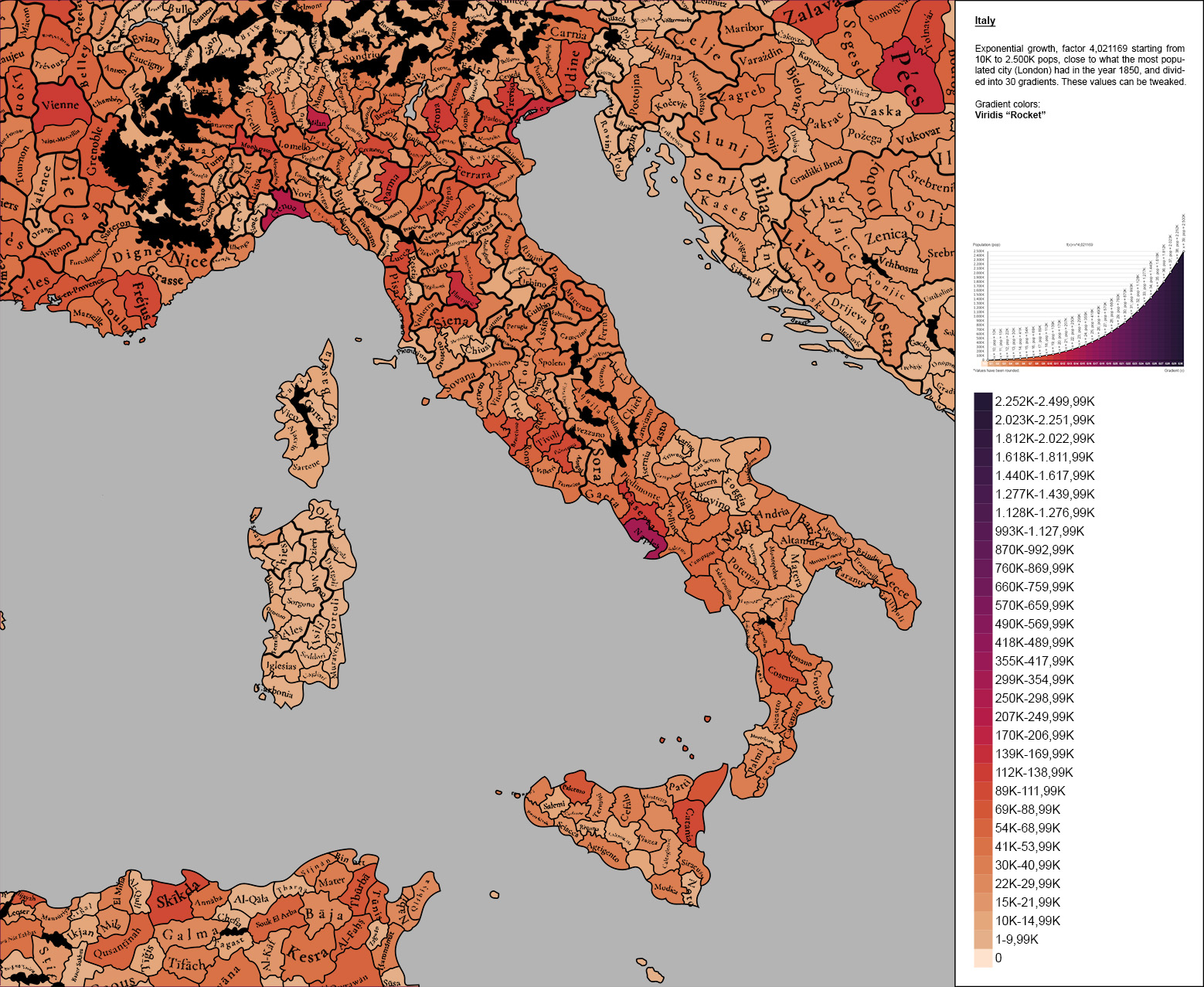Click the 250K-298,99K magenta legend swatch

pos(983,699)
